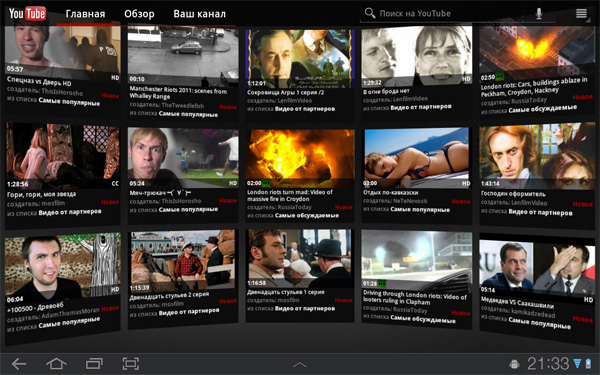
Task: Open the overflow menu icon at top right
Action: click(581, 14)
